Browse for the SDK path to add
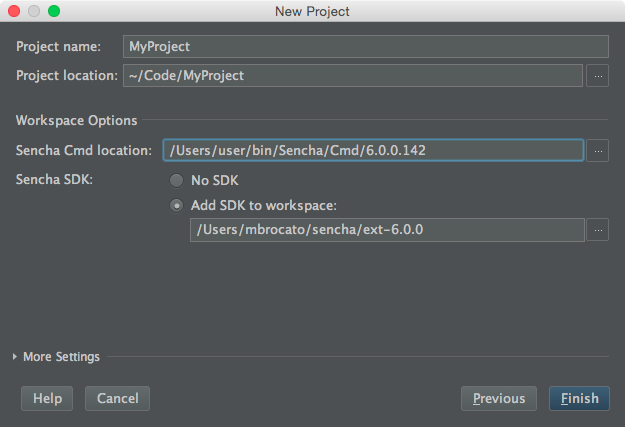This screenshot has width=625, height=427. [597, 230]
